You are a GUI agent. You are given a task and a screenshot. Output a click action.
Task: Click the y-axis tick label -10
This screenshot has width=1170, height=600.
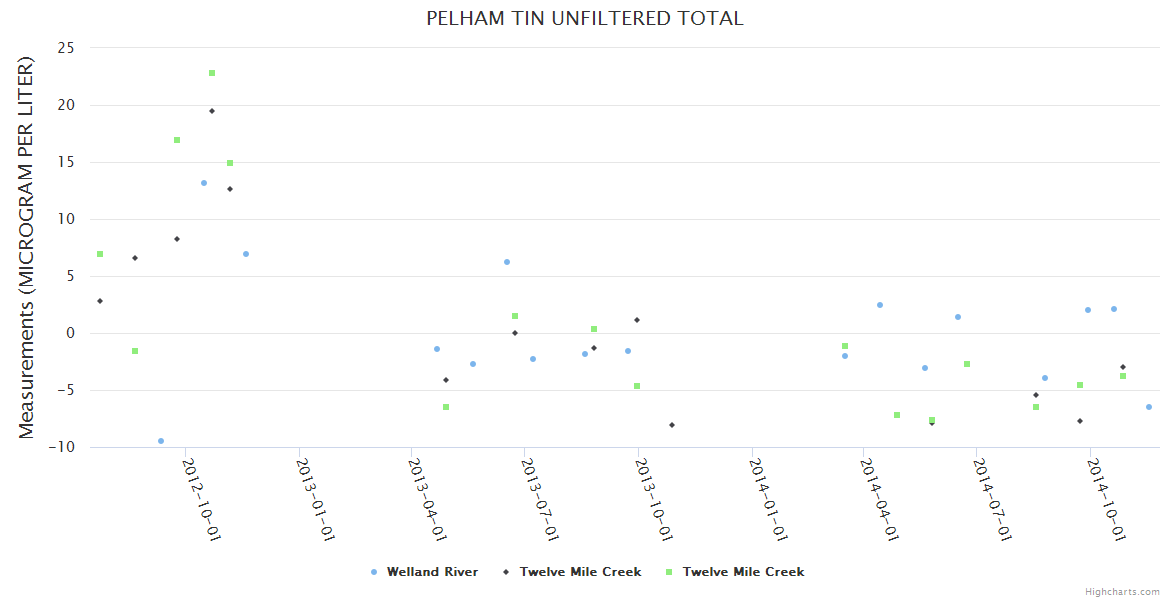pos(62,447)
